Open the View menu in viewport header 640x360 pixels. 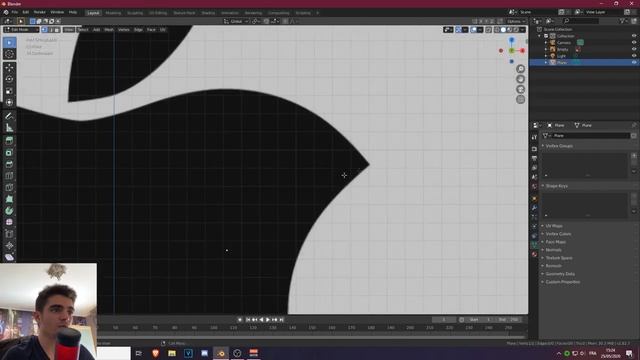[69, 30]
